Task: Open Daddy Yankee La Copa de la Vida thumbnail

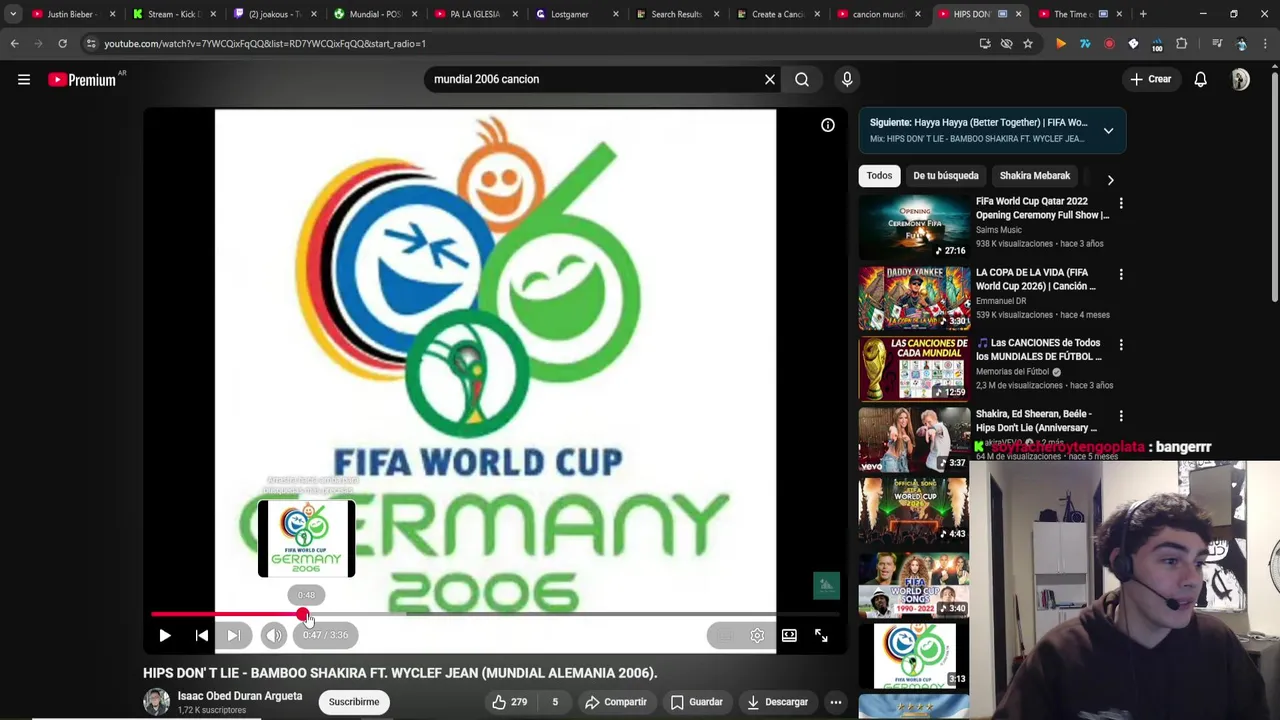Action: (914, 297)
